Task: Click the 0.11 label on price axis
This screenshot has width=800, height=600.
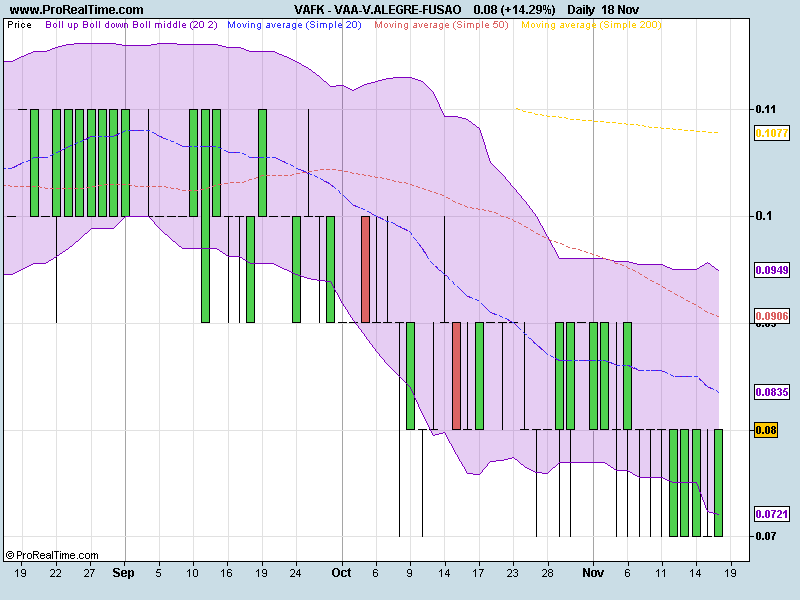Action: pyautogui.click(x=765, y=109)
